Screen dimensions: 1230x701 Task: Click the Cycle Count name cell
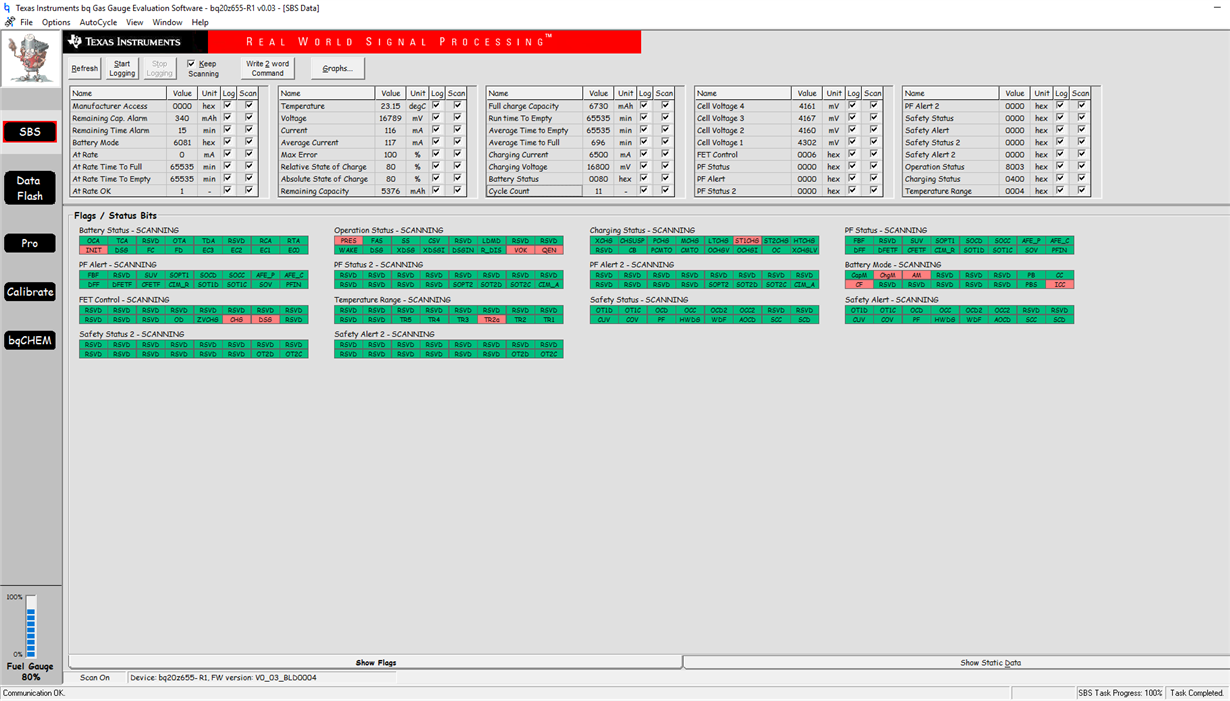pos(534,190)
